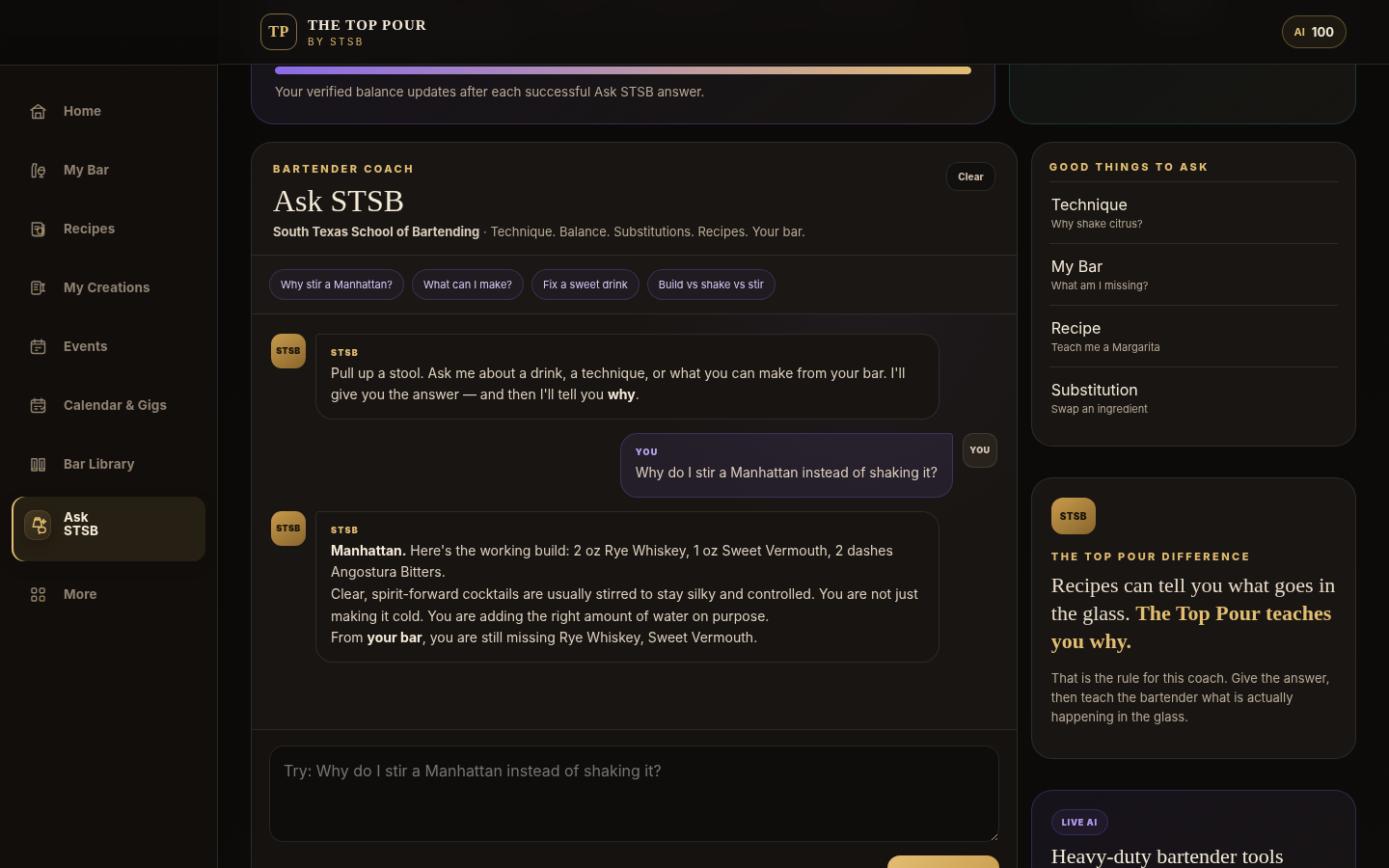1389x868 pixels.
Task: Click the STSB avatar beside the welcome message
Action: coord(288,351)
